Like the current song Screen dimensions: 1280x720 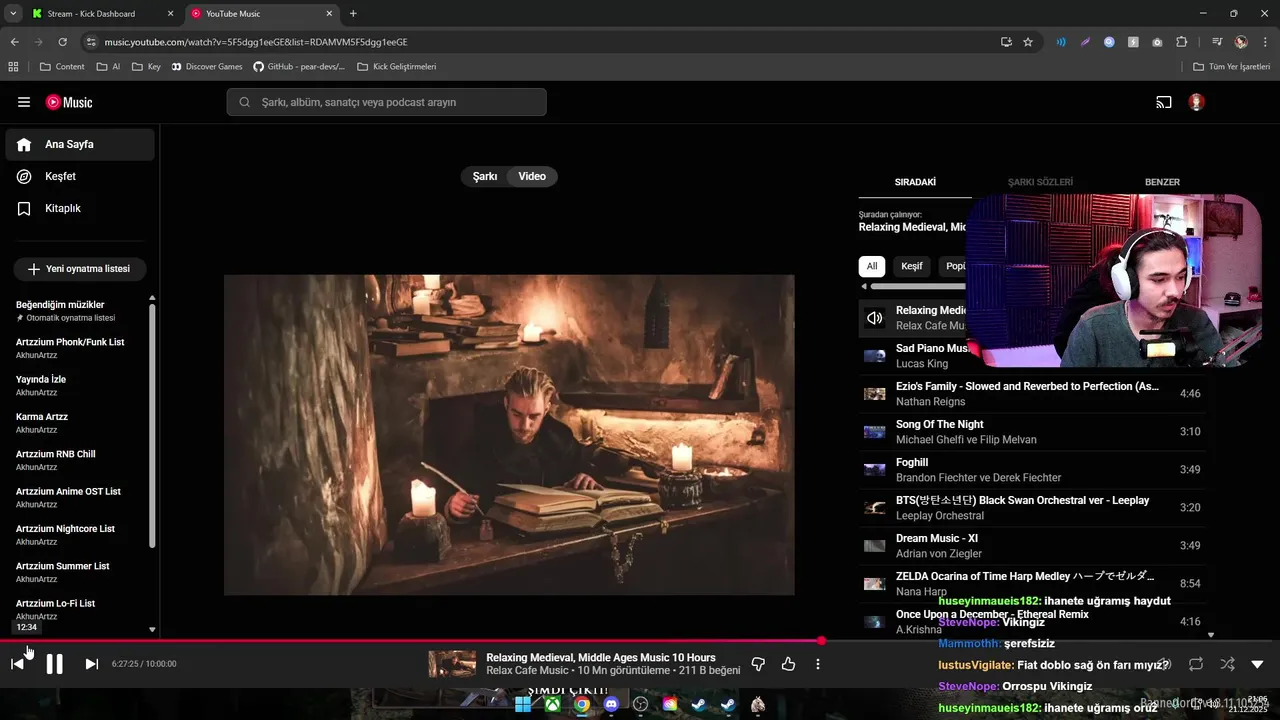tap(788, 664)
